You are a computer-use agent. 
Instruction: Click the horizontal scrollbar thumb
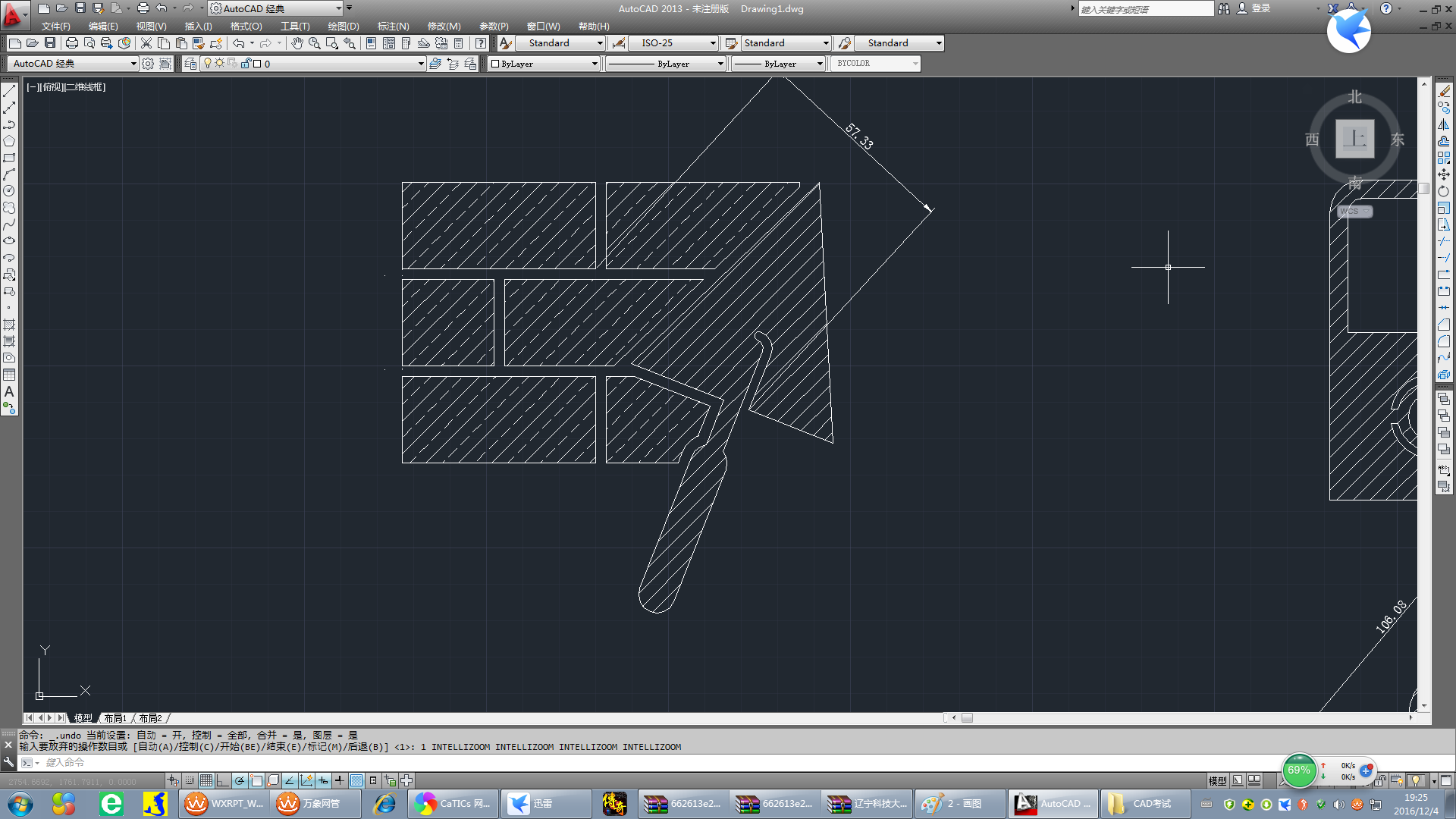[967, 718]
